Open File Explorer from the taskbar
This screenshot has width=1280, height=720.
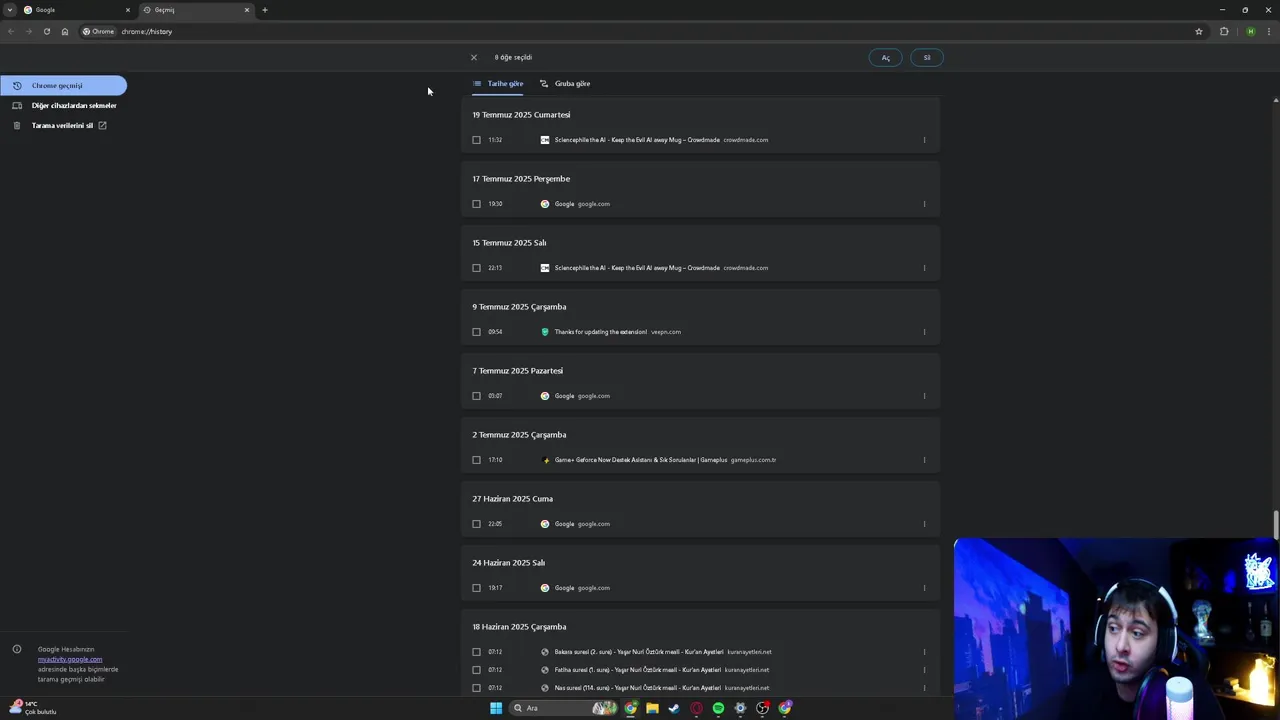click(x=652, y=708)
